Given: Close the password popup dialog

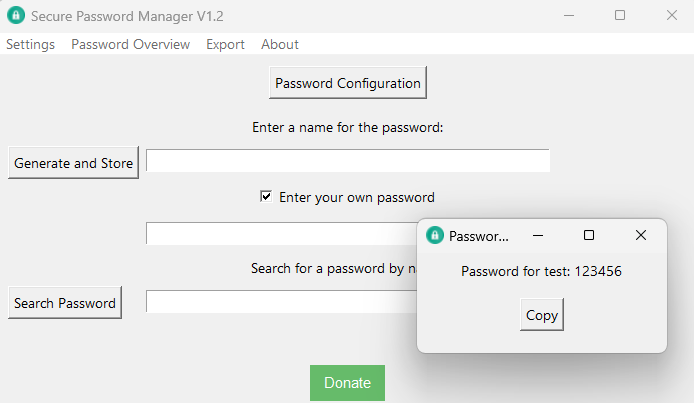Looking at the screenshot, I should 641,235.
